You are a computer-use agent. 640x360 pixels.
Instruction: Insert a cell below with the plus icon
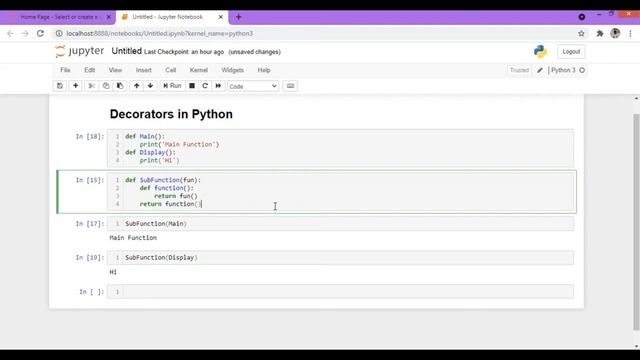[76, 86]
